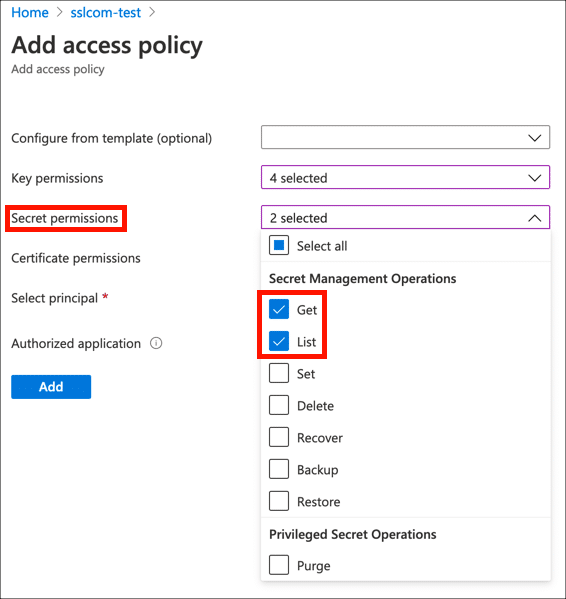Screen dimensions: 566x599
Task: Collapse Secret permissions '2 selected' dropdown
Action: tap(405, 217)
